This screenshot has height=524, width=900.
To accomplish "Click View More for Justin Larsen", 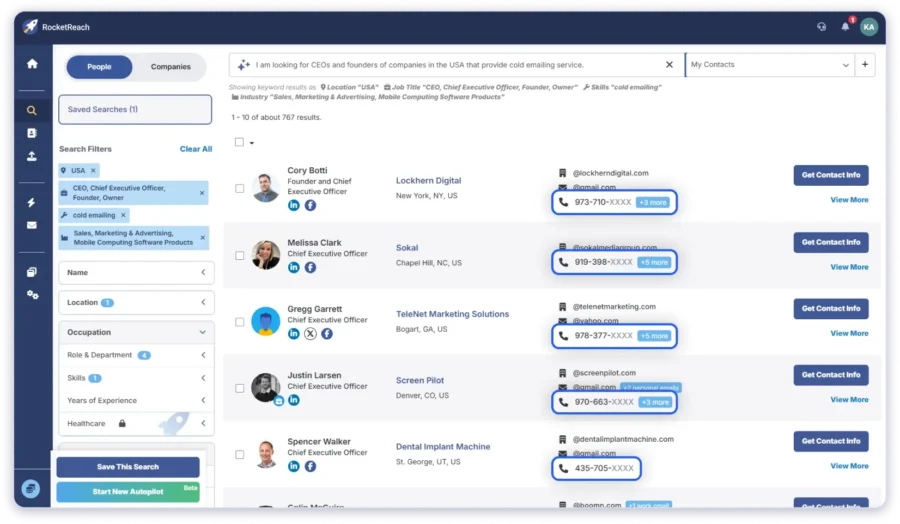I will click(x=849, y=399).
